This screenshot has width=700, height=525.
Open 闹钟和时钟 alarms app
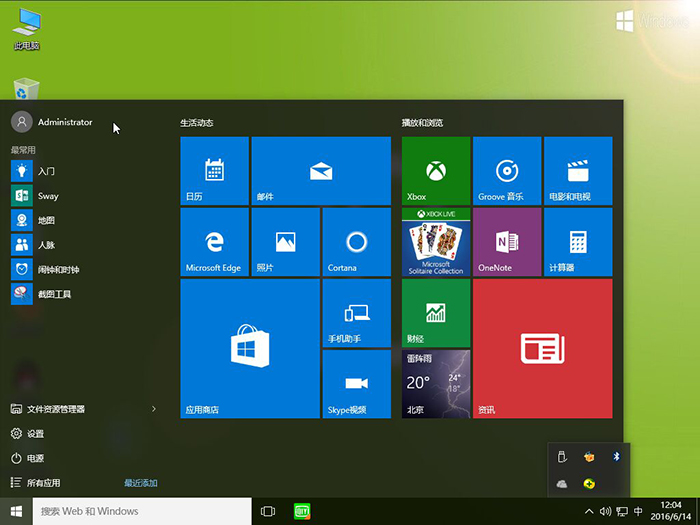pos(85,269)
